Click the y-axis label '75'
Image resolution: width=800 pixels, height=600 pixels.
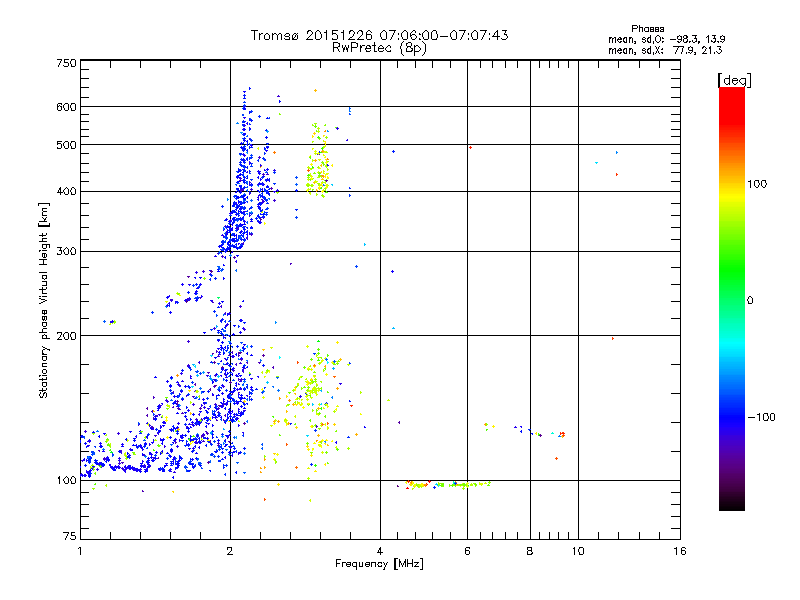(70, 536)
